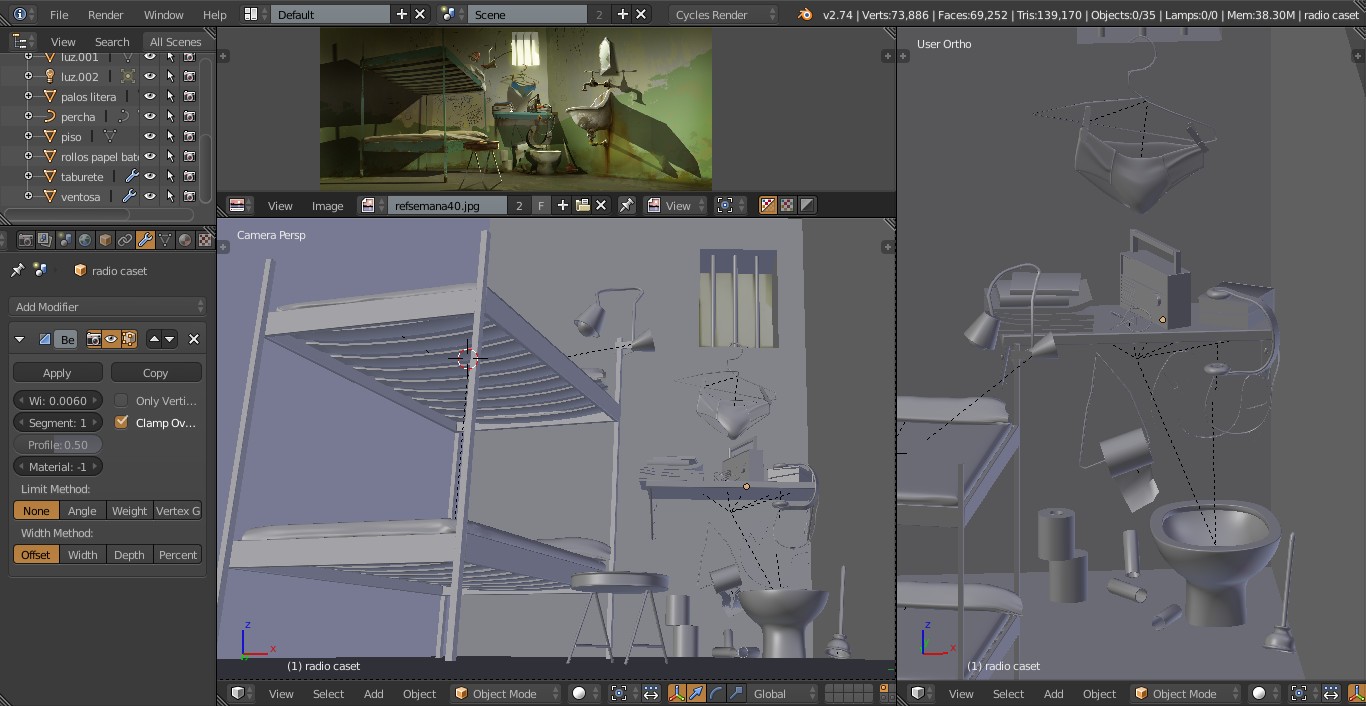
Task: Toggle the 3D manipulator axes icon
Action: coord(676,693)
